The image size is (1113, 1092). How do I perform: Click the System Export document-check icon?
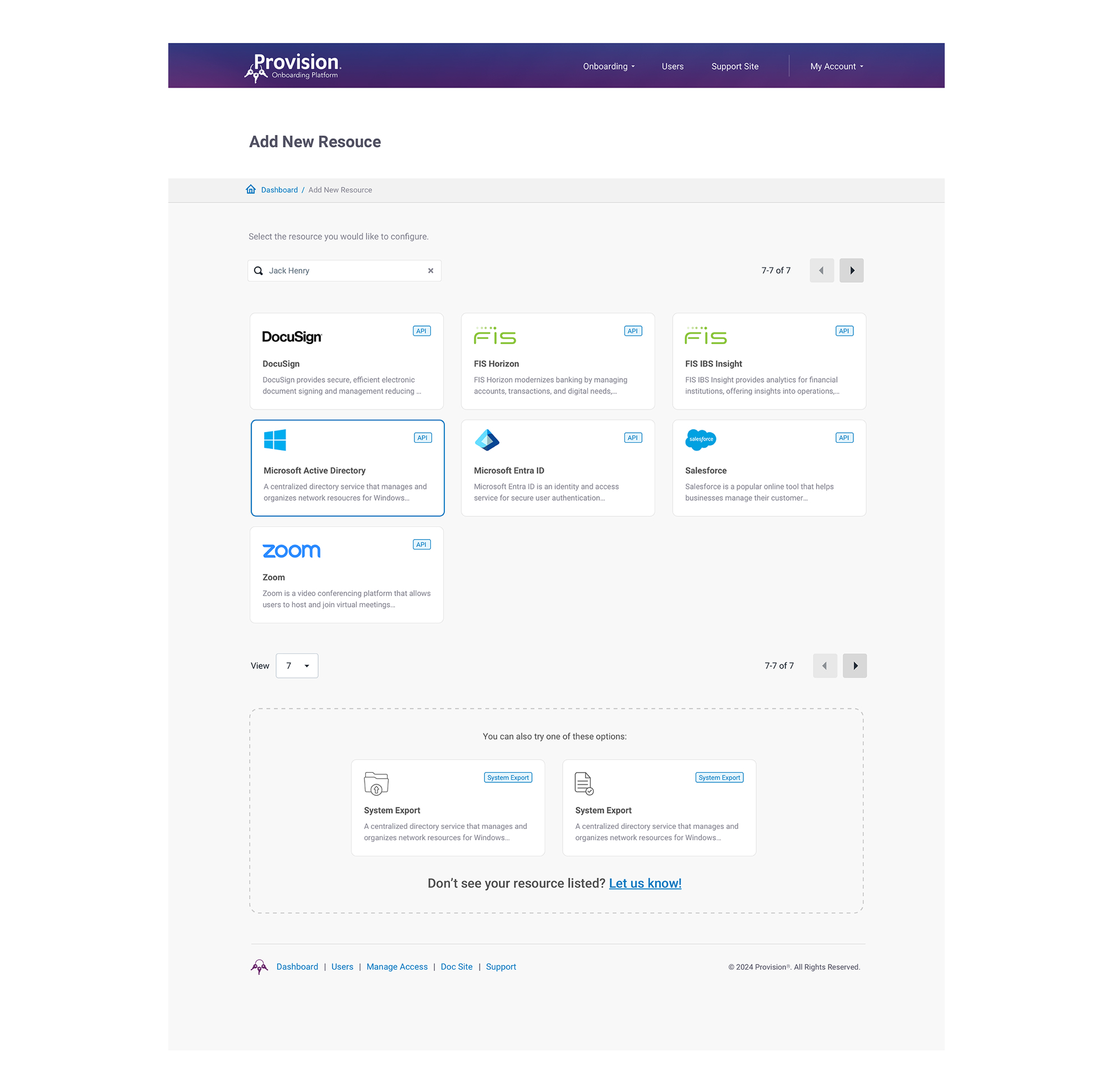[x=584, y=783]
